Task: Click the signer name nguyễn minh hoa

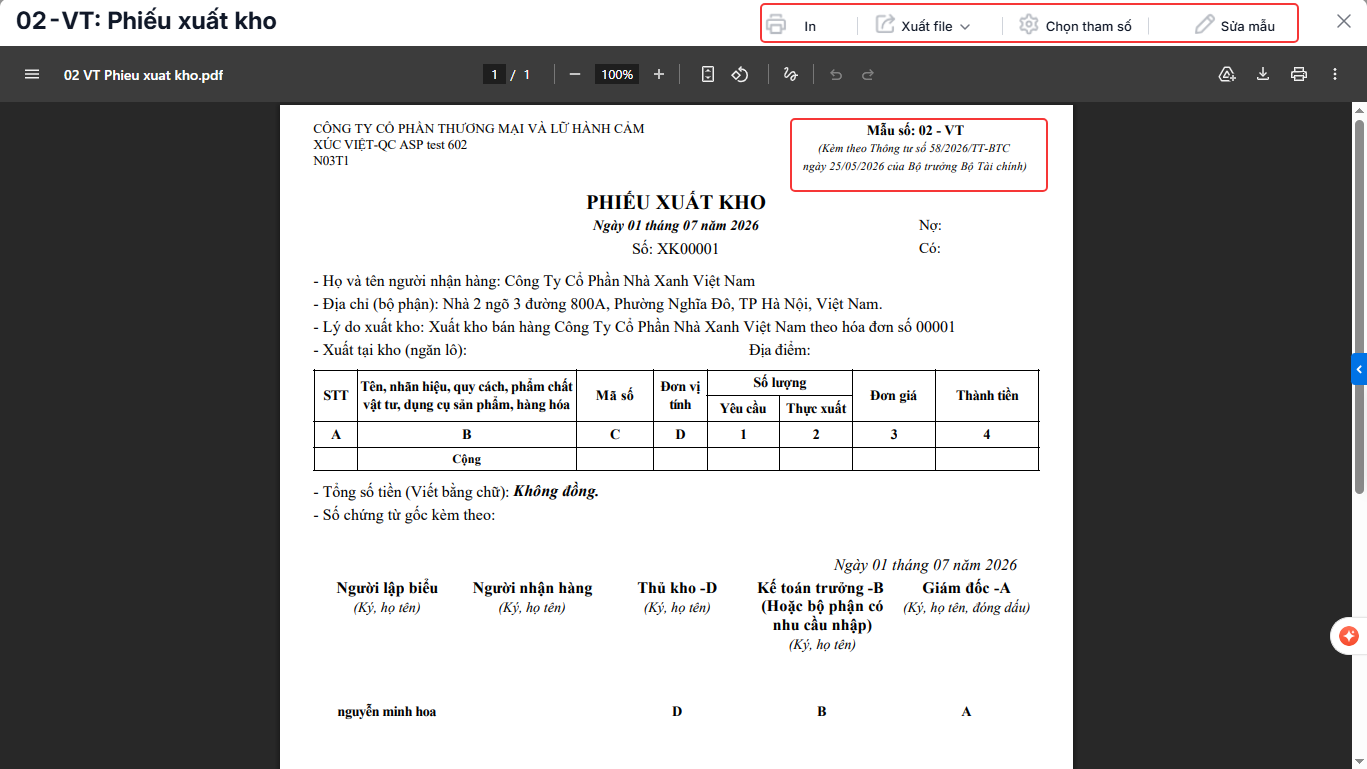Action: pyautogui.click(x=387, y=712)
